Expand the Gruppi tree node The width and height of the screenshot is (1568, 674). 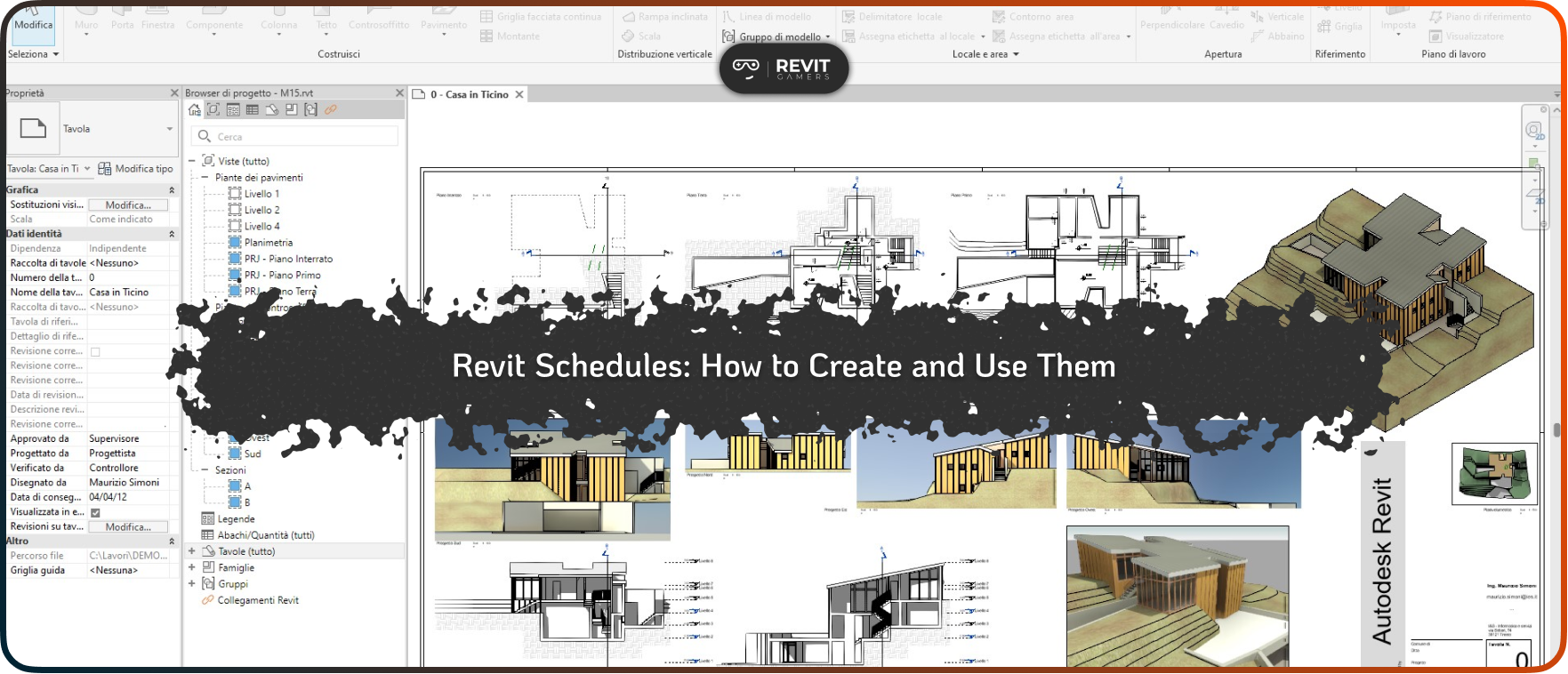[x=191, y=584]
